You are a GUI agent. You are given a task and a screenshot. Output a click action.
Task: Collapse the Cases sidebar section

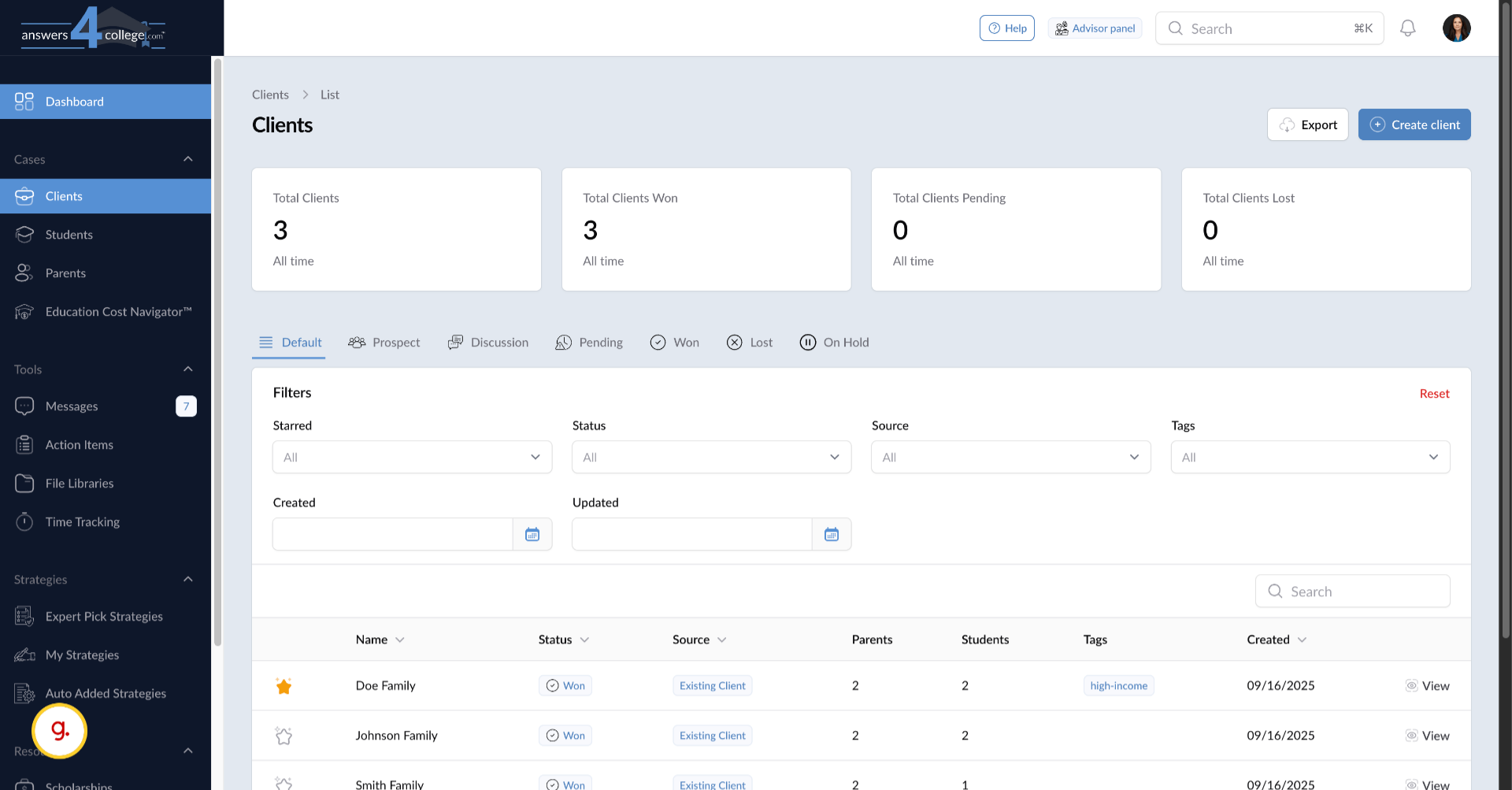pyautogui.click(x=187, y=159)
